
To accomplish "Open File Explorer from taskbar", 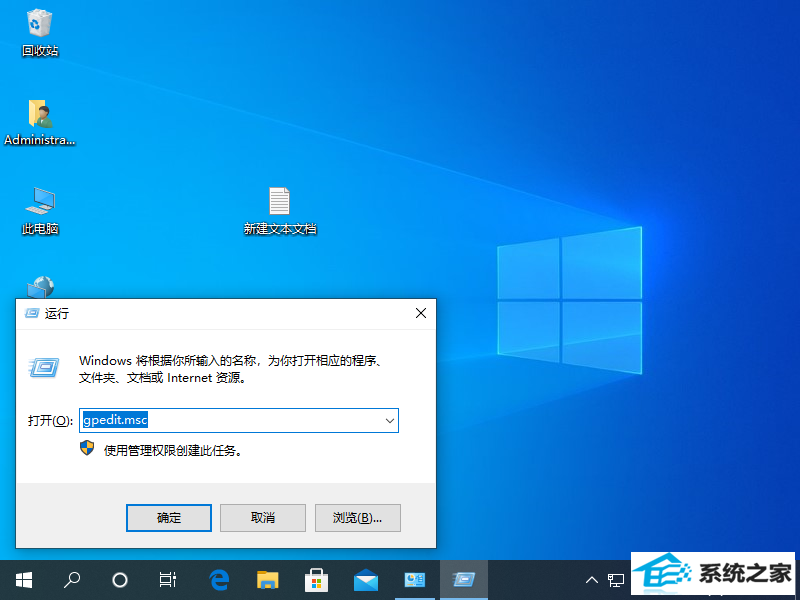I will [x=267, y=580].
